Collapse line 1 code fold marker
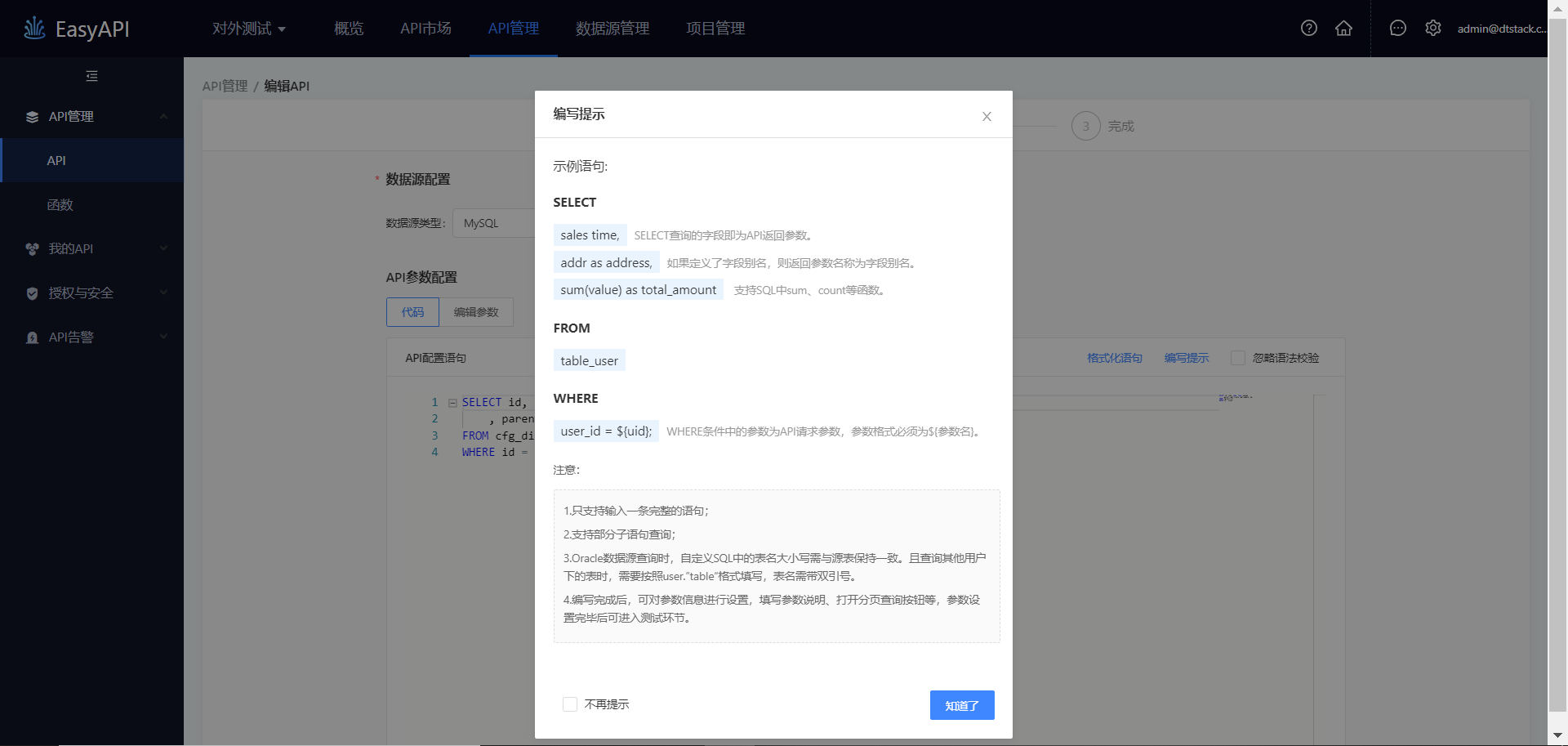1568x746 pixels. pyautogui.click(x=452, y=403)
